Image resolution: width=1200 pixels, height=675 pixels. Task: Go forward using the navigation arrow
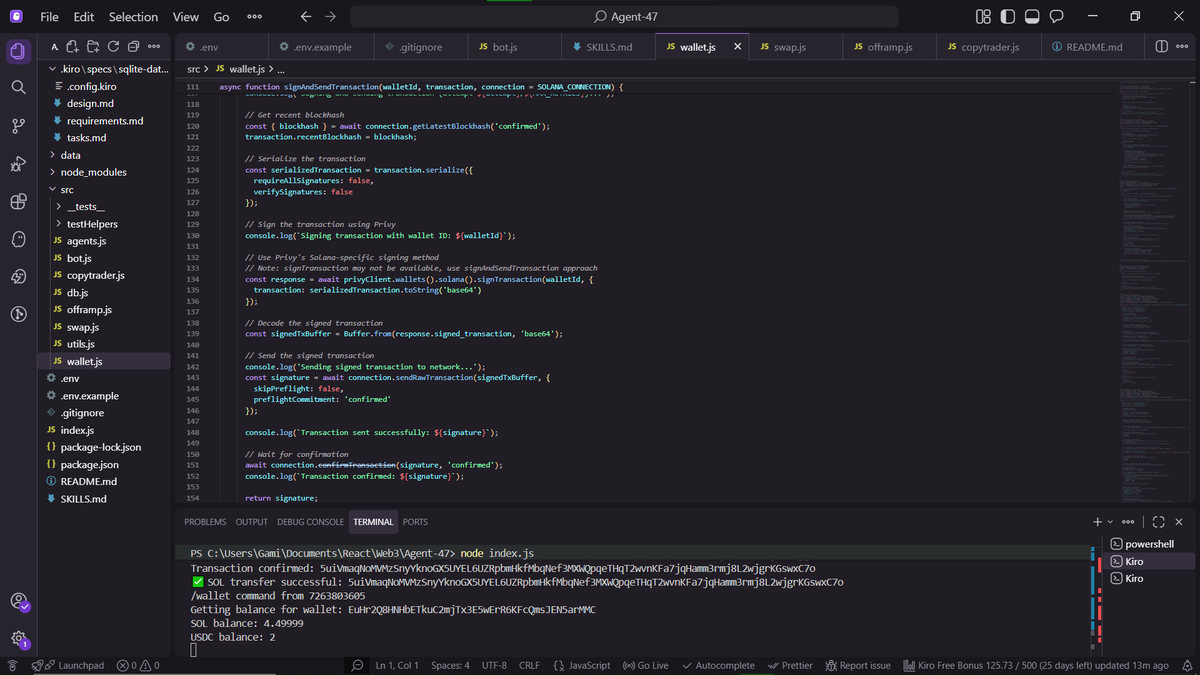coord(331,16)
